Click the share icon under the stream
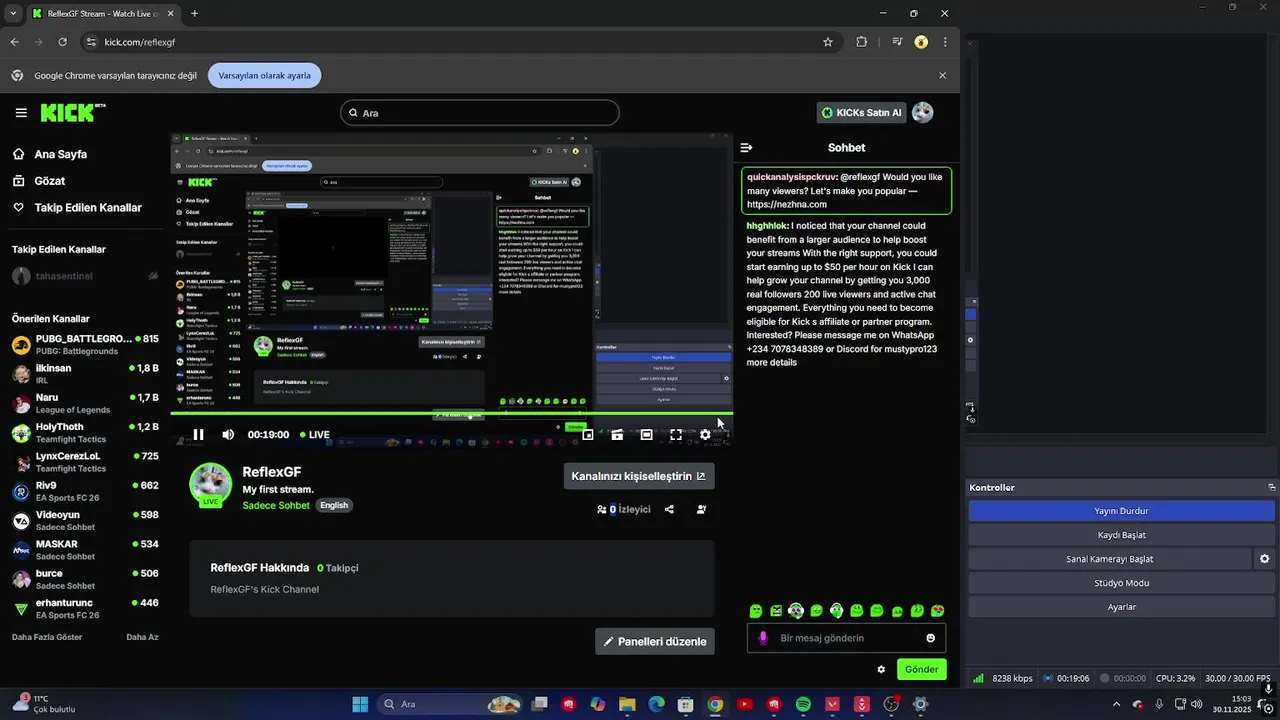Screen dimensions: 1280x720 (x=669, y=509)
